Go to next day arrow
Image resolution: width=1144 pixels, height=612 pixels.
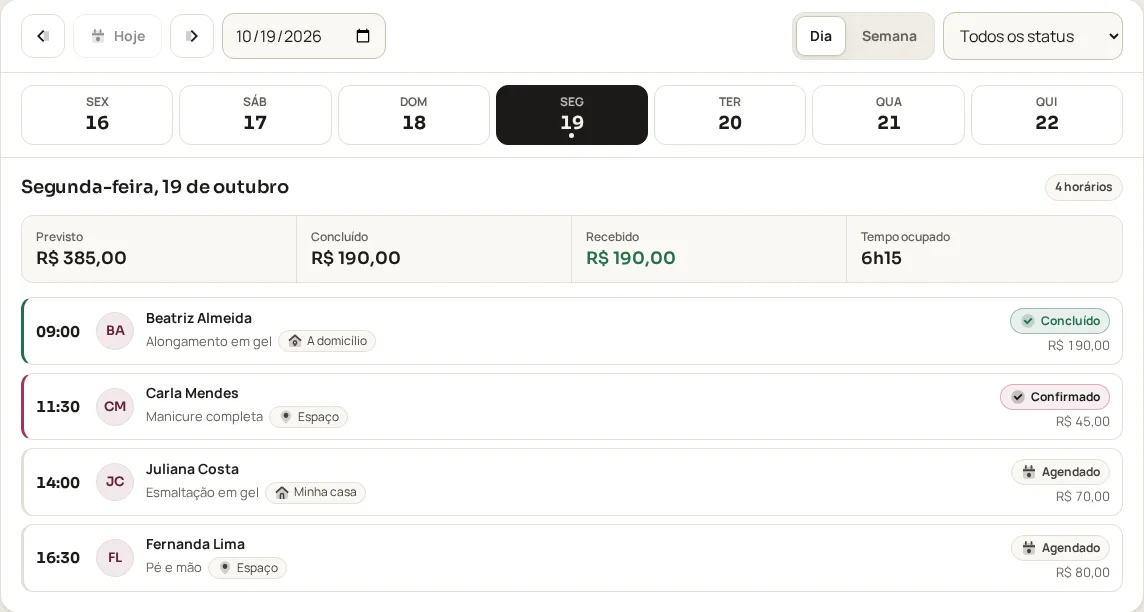tap(192, 36)
